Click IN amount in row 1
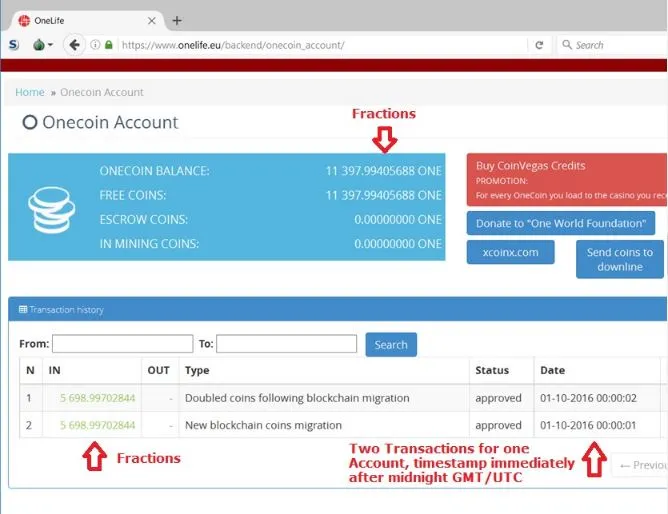Viewport: 668px width, 514px height. 98,398
